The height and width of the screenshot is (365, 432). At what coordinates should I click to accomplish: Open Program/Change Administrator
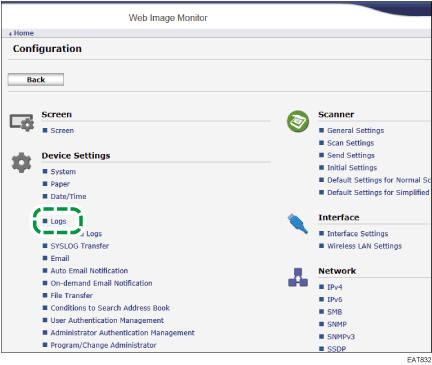[x=103, y=345]
